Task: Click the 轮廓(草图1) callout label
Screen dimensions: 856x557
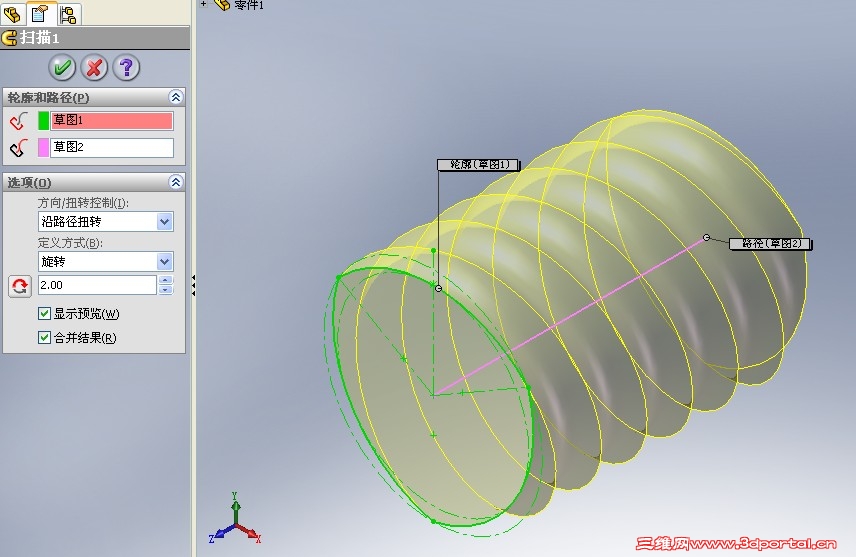Action: click(x=478, y=165)
